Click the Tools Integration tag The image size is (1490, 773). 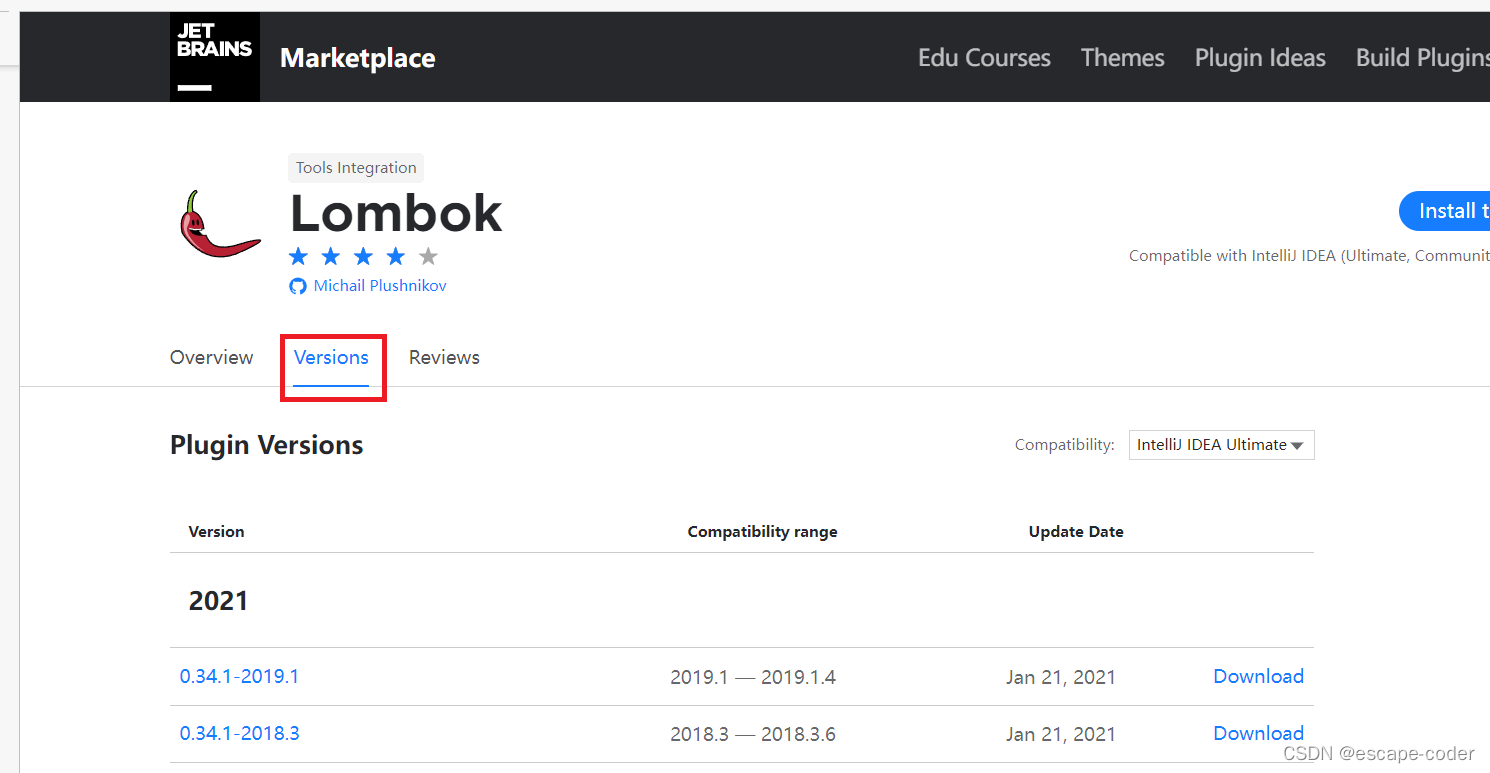tap(356, 168)
